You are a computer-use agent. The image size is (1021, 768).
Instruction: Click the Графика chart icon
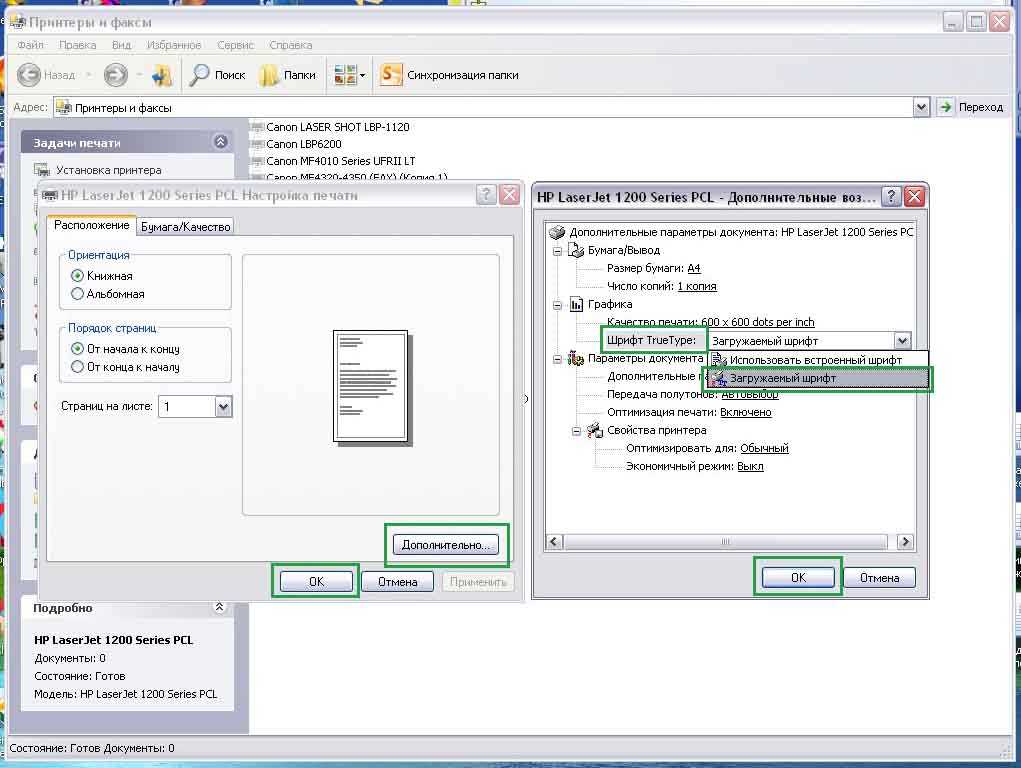pyautogui.click(x=576, y=304)
